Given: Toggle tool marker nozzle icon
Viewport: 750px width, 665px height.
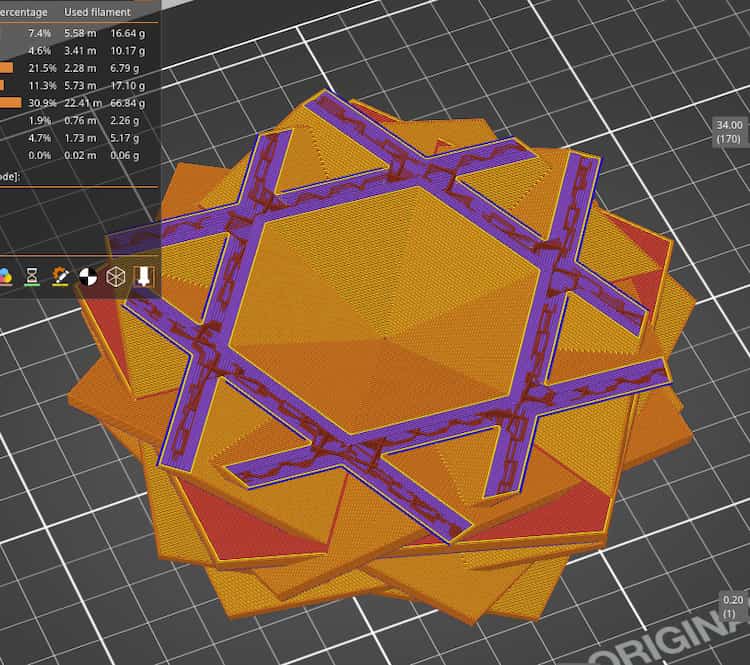Looking at the screenshot, I should click(143, 277).
